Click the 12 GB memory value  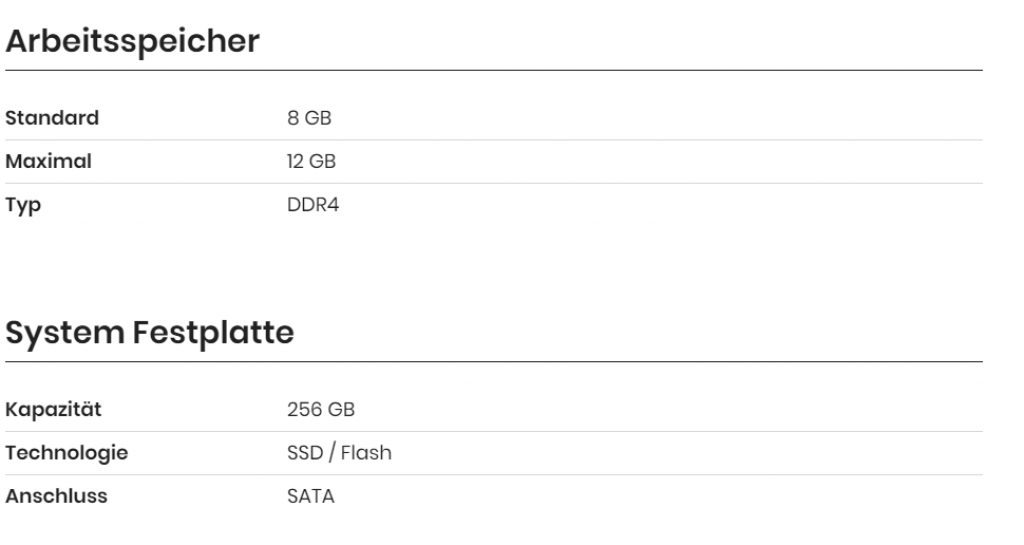click(311, 161)
